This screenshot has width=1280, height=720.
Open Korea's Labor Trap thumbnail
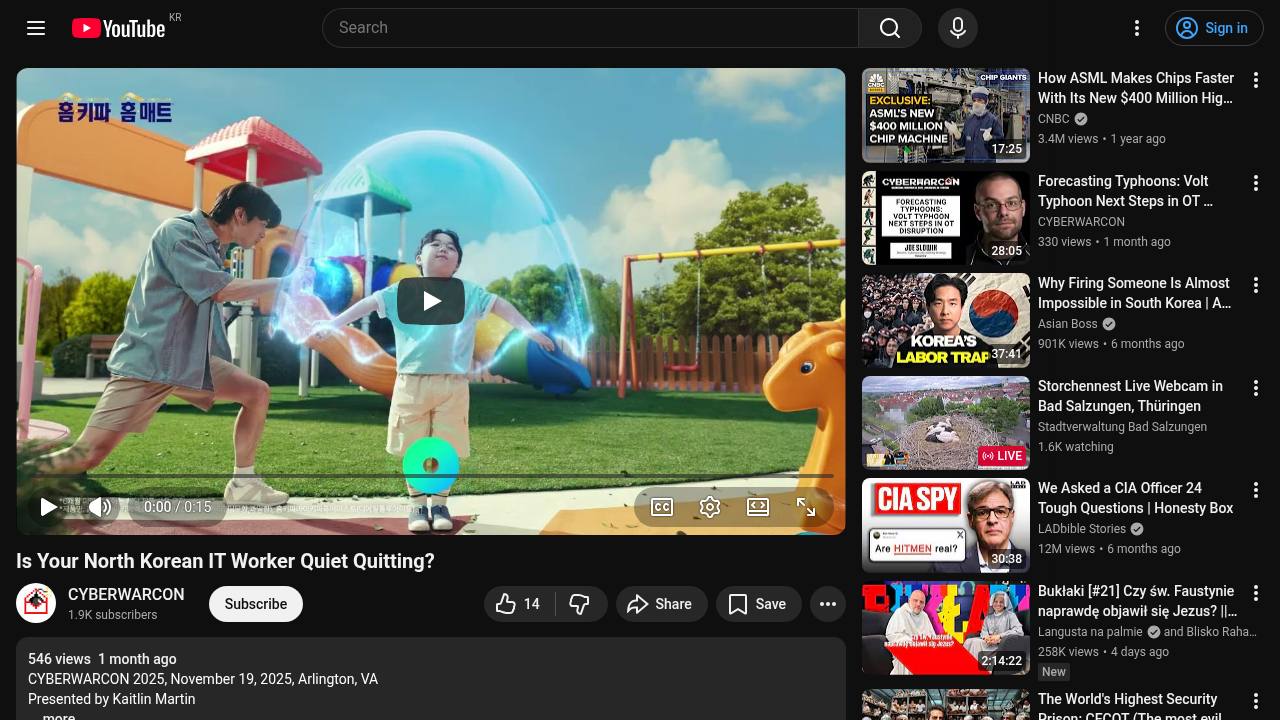[x=946, y=321]
